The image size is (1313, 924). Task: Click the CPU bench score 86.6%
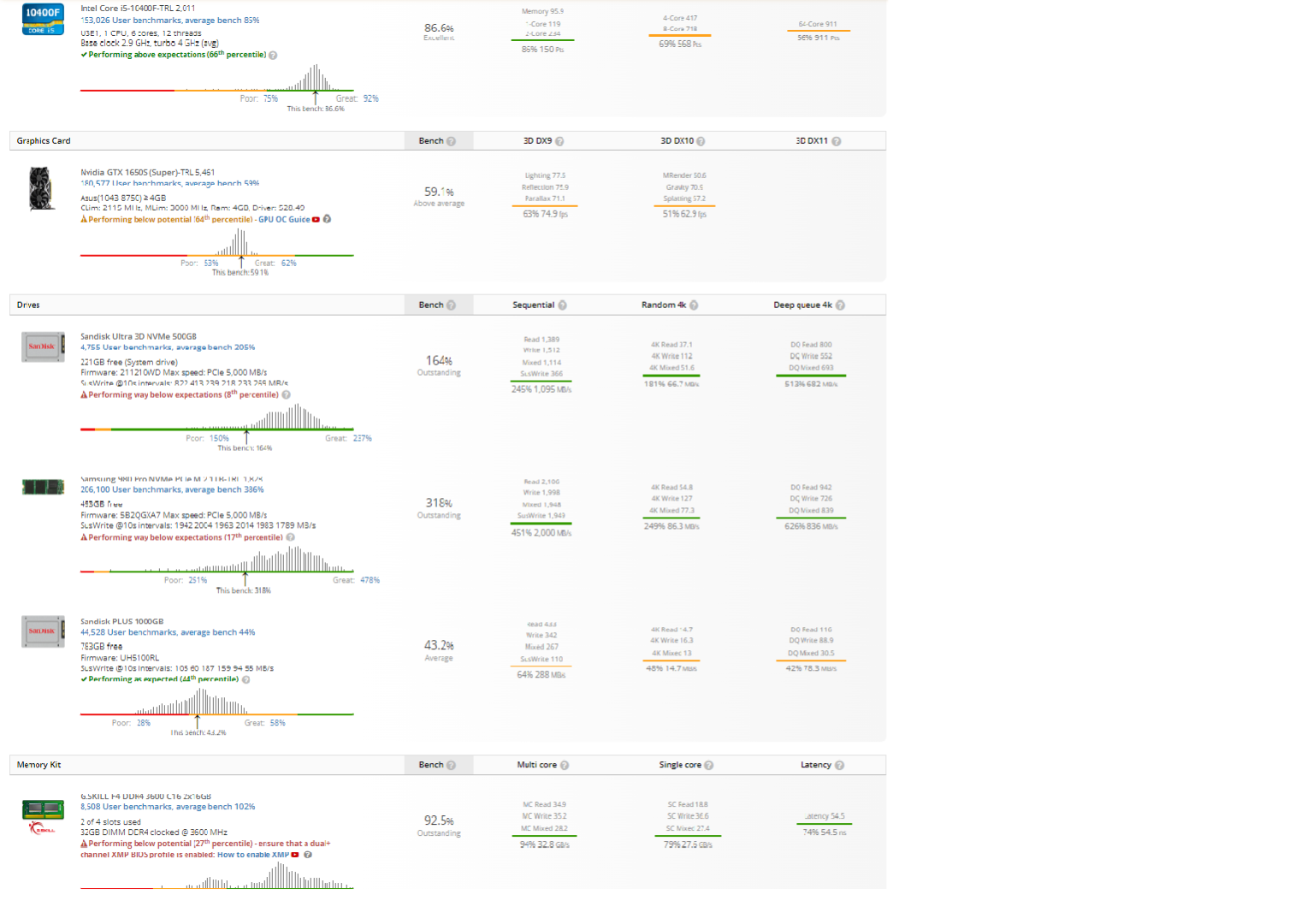[x=439, y=28]
